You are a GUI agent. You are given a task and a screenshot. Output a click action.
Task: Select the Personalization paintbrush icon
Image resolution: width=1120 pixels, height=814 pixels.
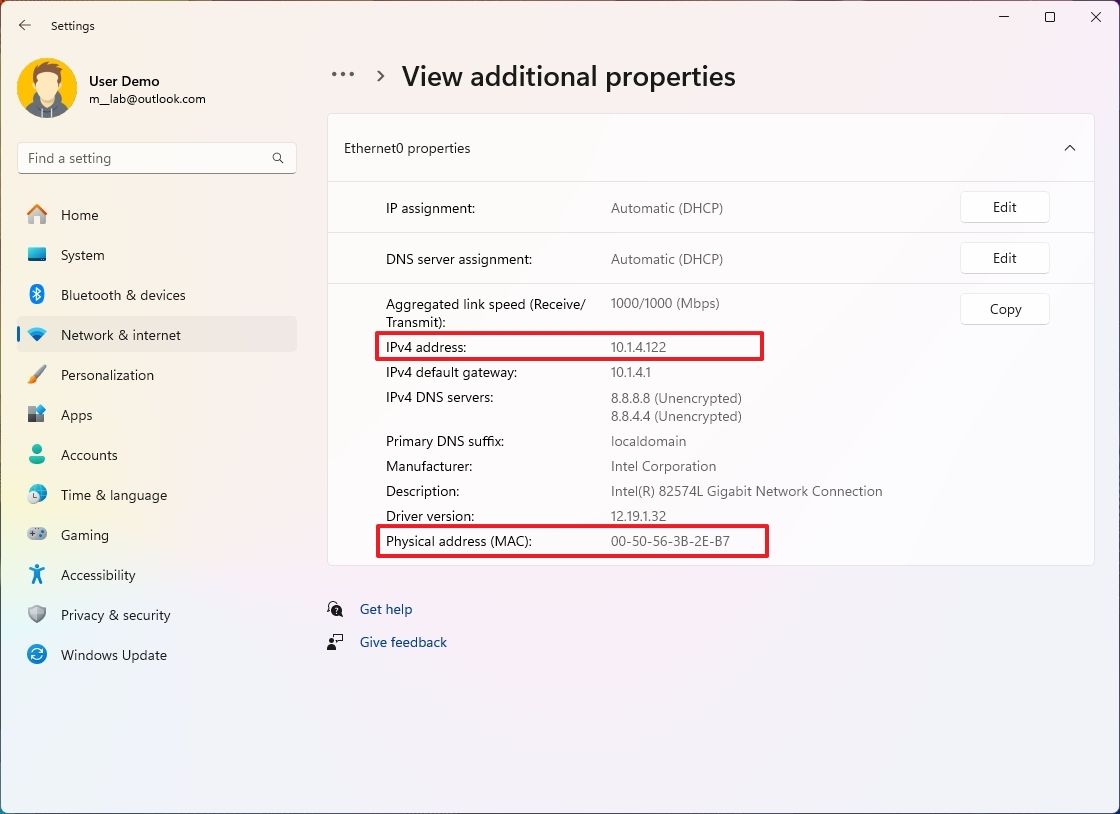[37, 375]
